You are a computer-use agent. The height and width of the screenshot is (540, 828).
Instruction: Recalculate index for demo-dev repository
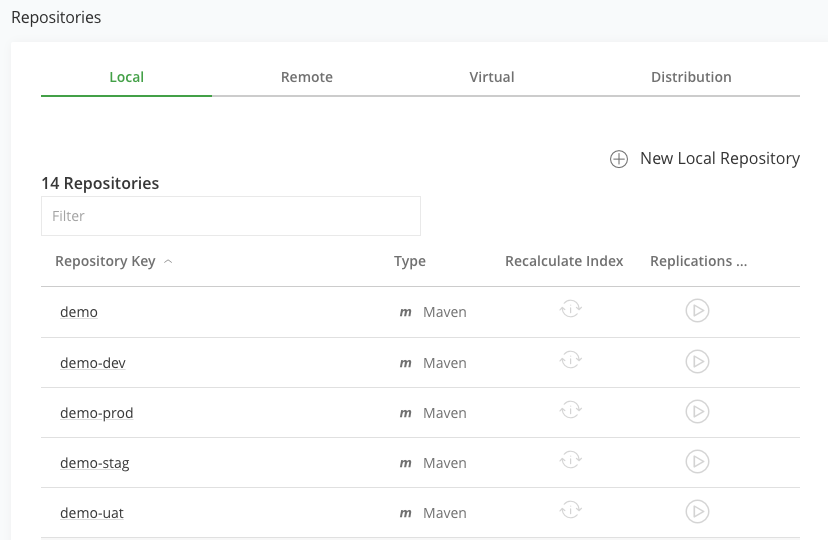point(570,360)
